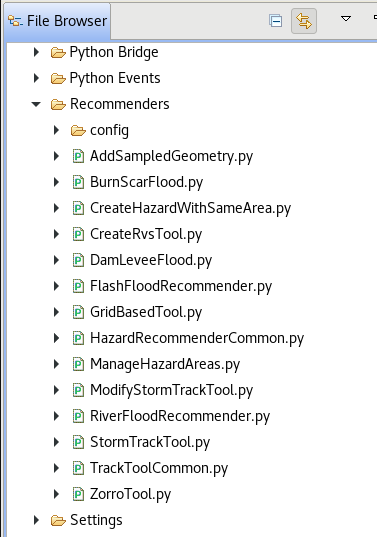Screen dimensions: 377x537
Task: Click the Python icon beside GridBasedTool.py
Action: (x=78, y=312)
